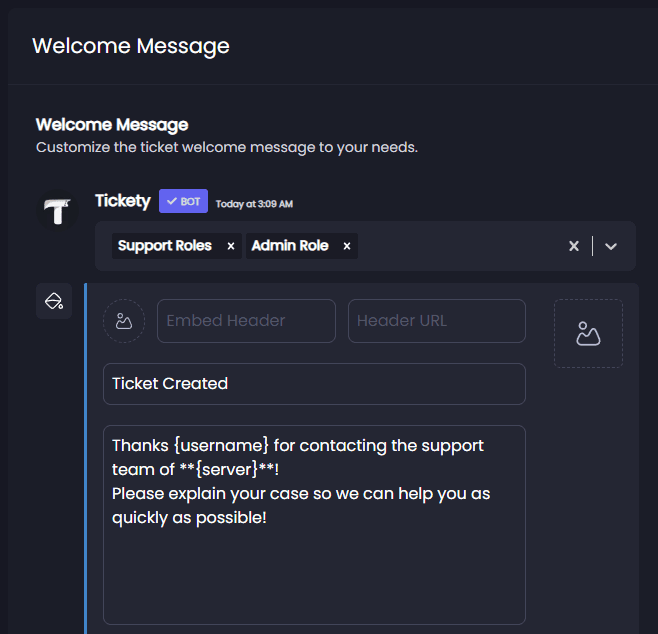Edit the Ticket Created title field

coord(314,384)
